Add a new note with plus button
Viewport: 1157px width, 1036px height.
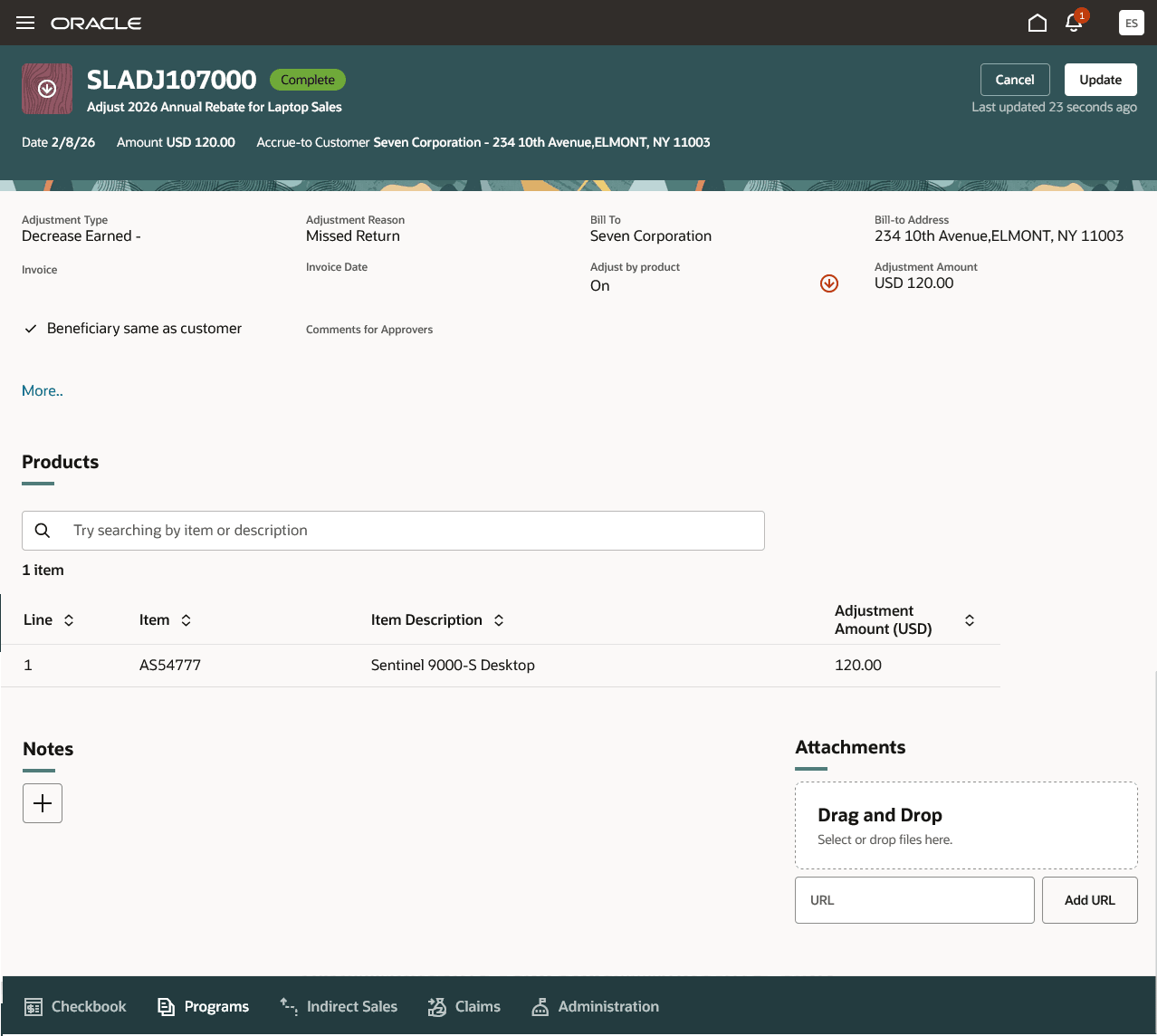(x=43, y=803)
